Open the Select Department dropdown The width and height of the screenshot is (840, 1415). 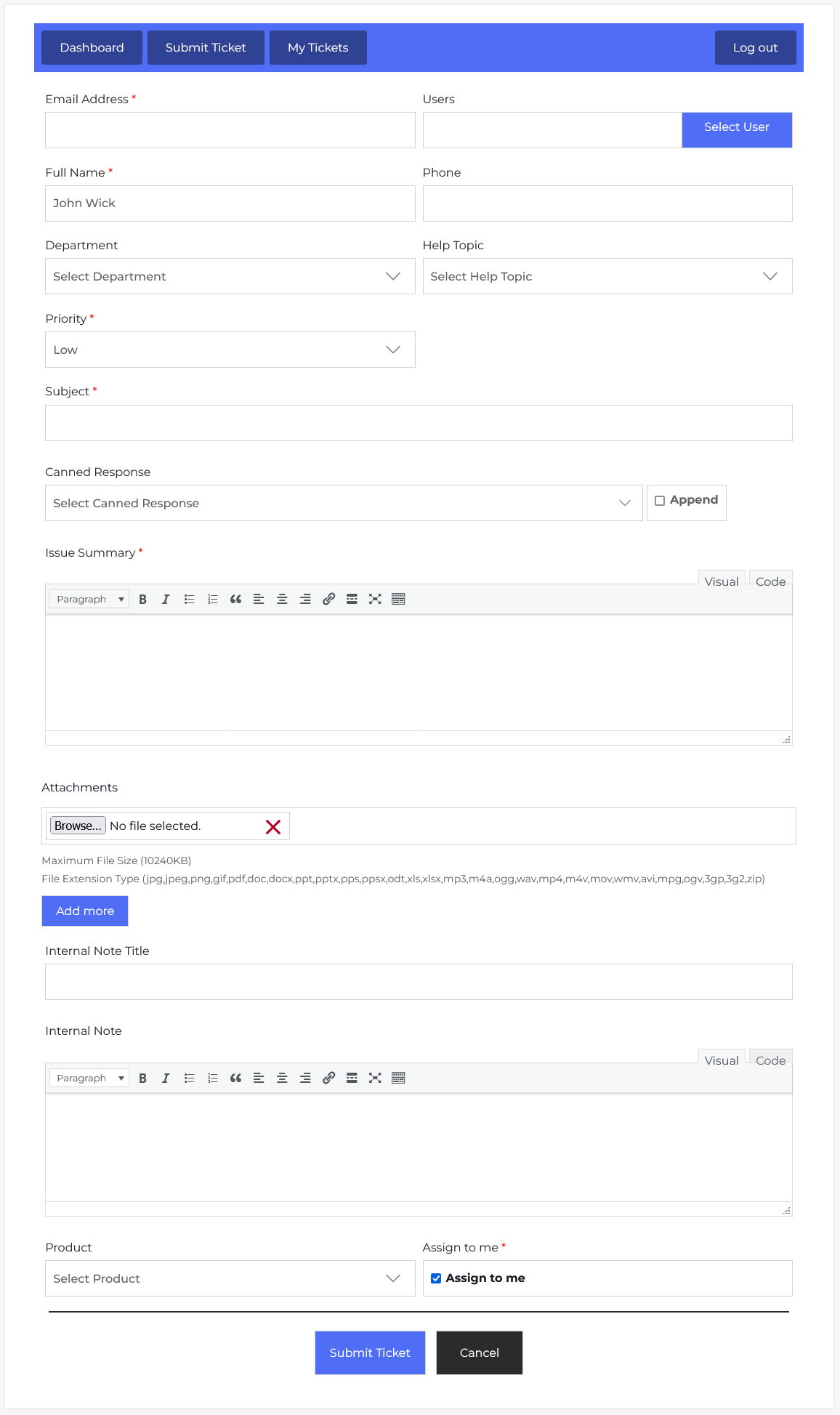(x=230, y=276)
